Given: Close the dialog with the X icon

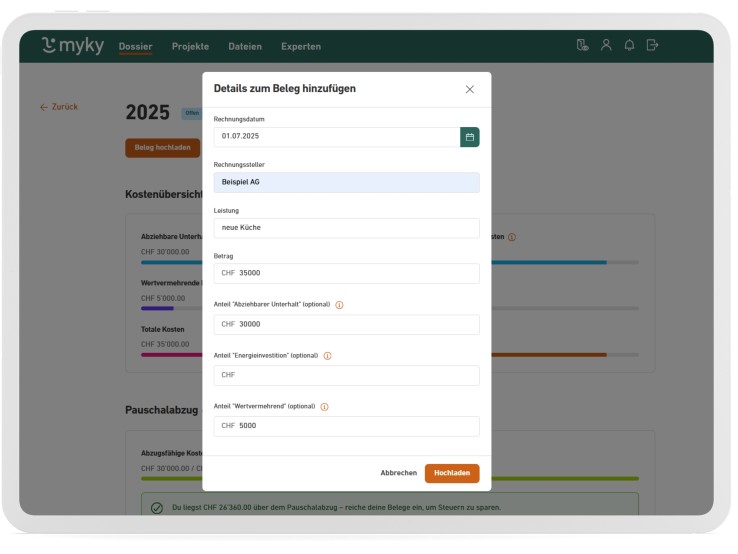Looking at the screenshot, I should pos(469,89).
